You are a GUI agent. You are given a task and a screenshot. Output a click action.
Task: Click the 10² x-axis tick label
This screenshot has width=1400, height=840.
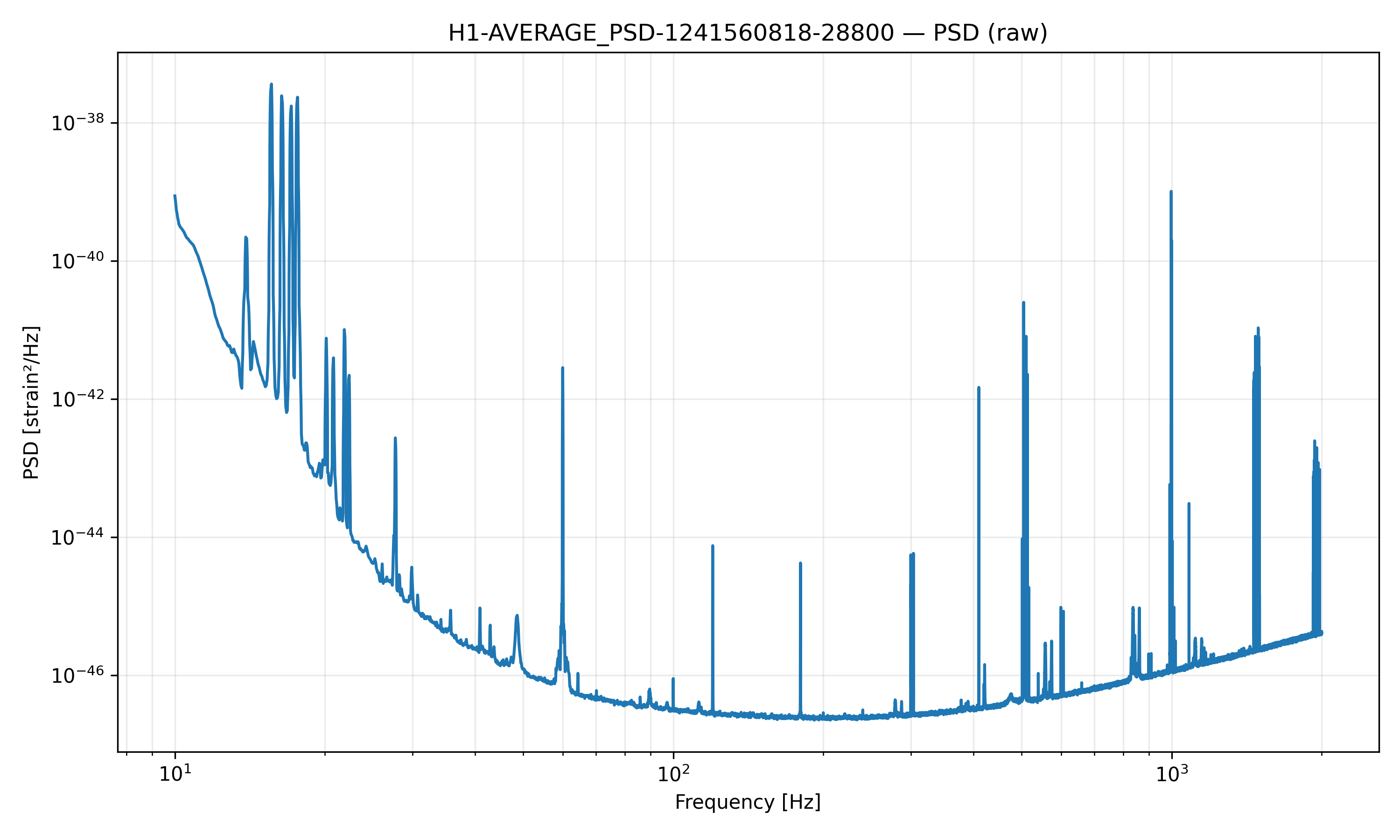coord(673,774)
